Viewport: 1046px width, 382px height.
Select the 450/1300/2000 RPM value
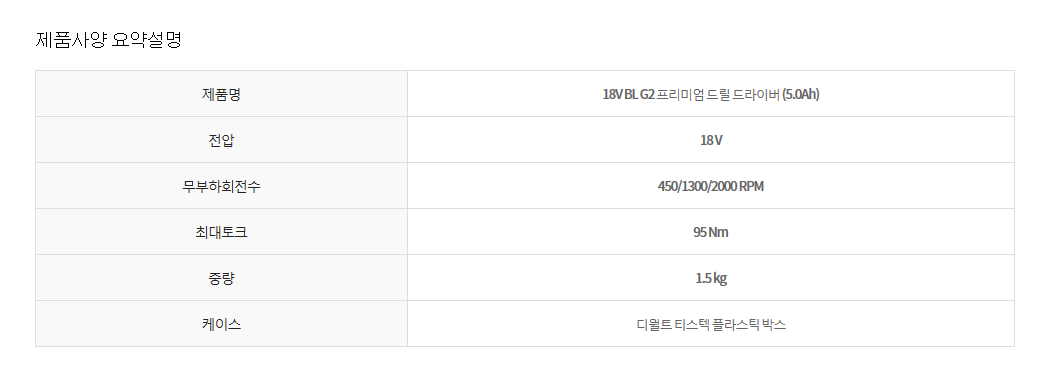tap(711, 186)
